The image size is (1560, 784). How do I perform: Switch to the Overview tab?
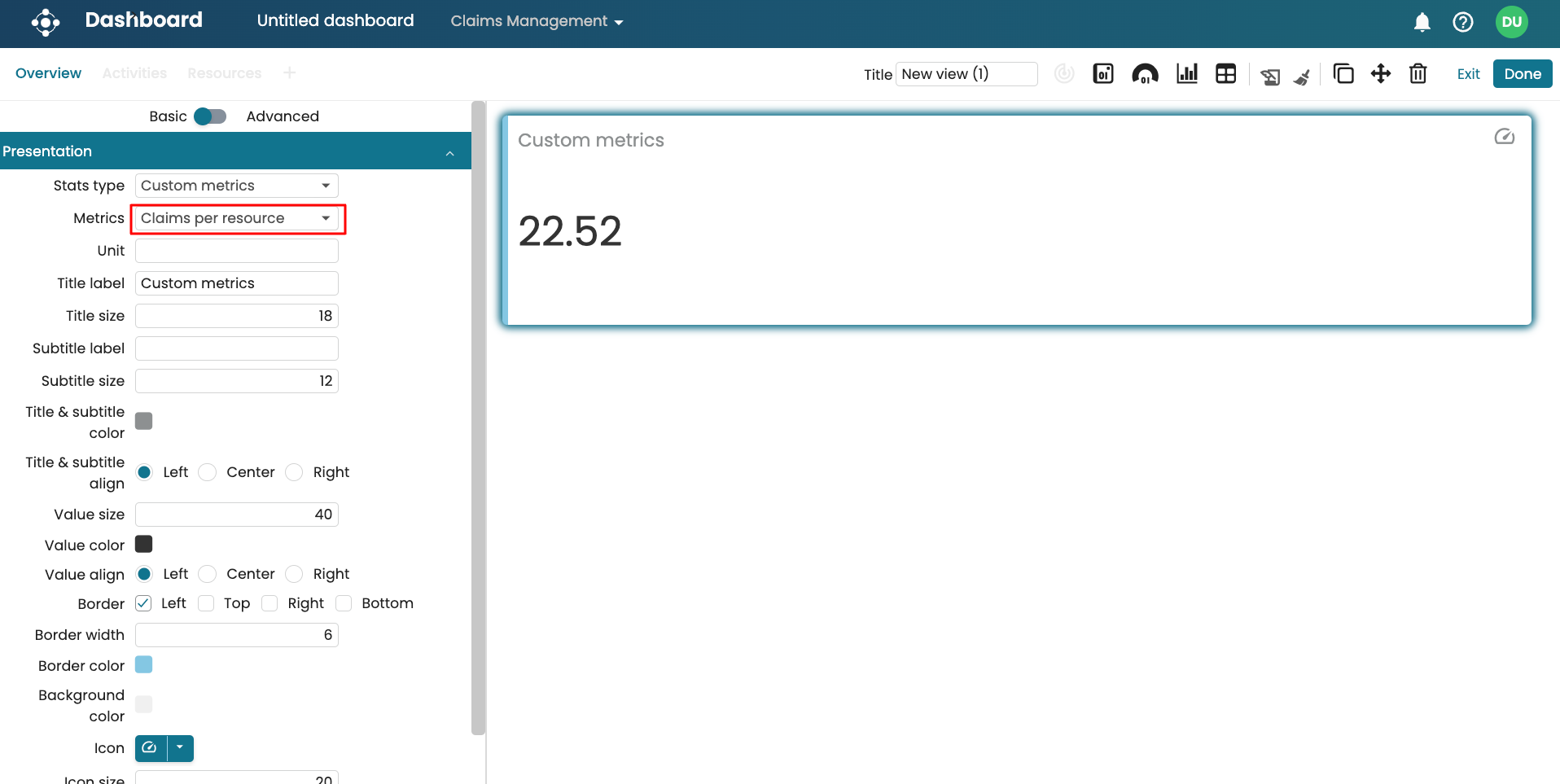(x=48, y=73)
